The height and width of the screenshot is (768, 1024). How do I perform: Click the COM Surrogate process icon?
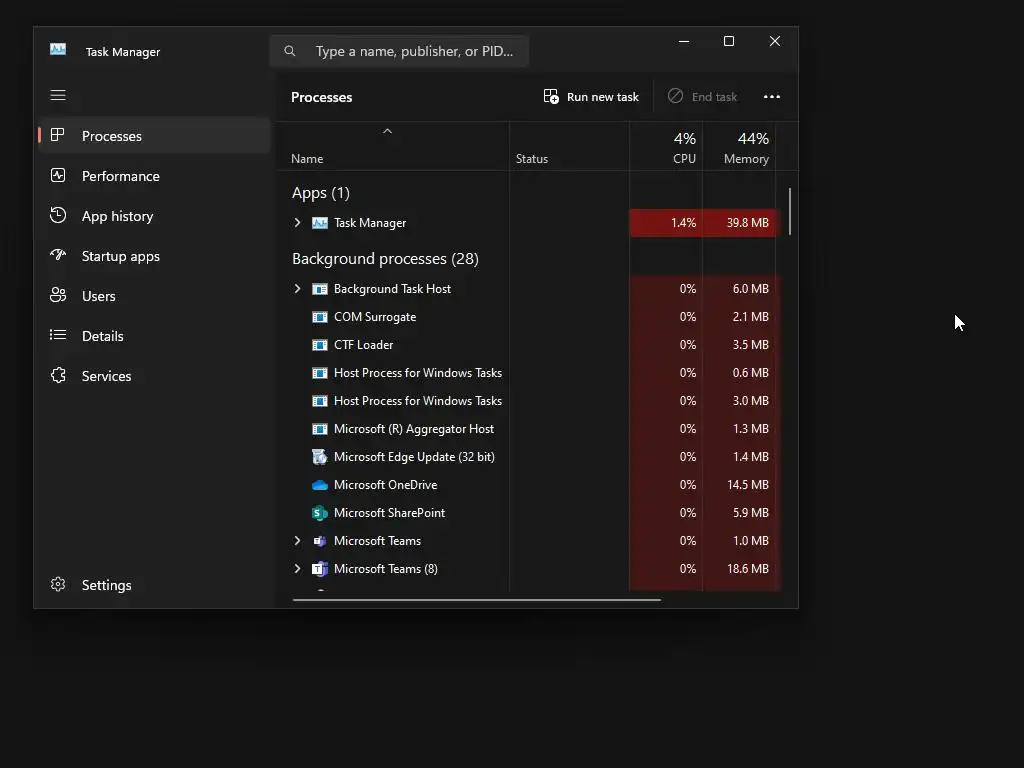(319, 317)
